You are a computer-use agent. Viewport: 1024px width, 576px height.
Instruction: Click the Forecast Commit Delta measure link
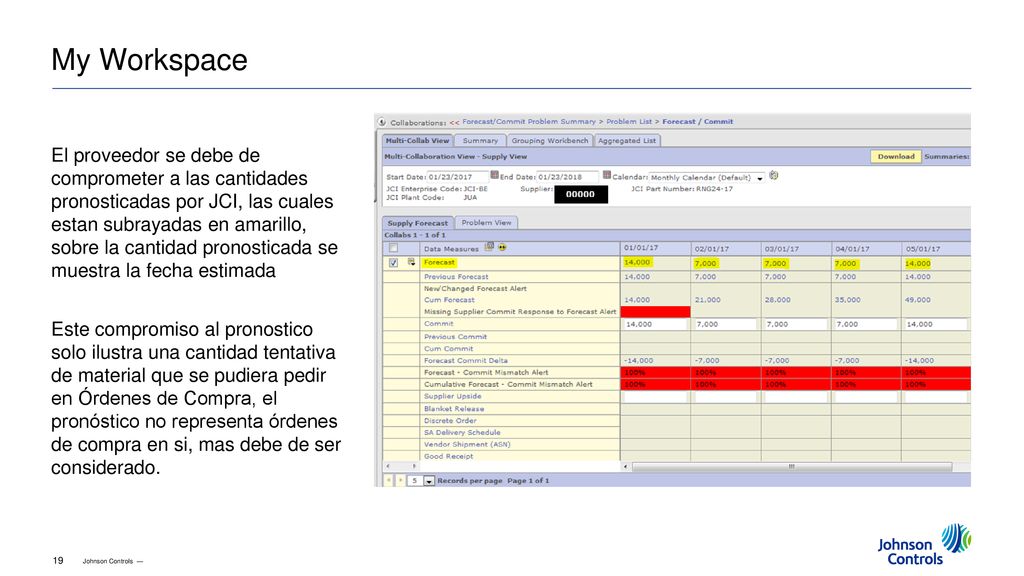pyautogui.click(x=466, y=360)
